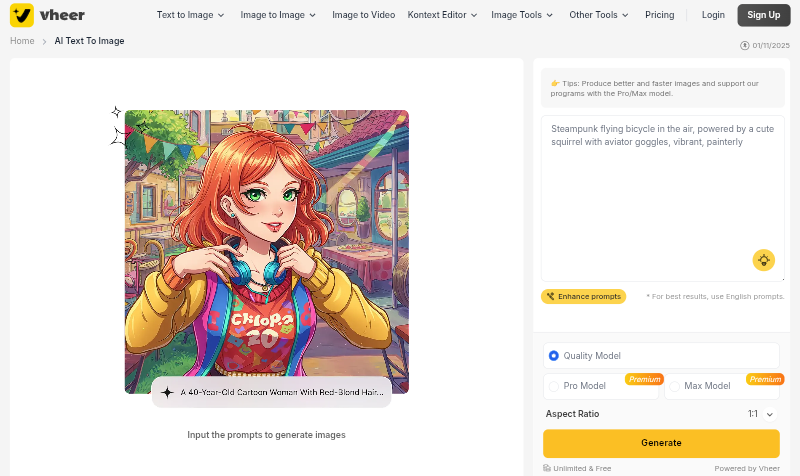This screenshot has height=476, width=800.
Task: Select the Quality Model radio button
Action: point(554,356)
